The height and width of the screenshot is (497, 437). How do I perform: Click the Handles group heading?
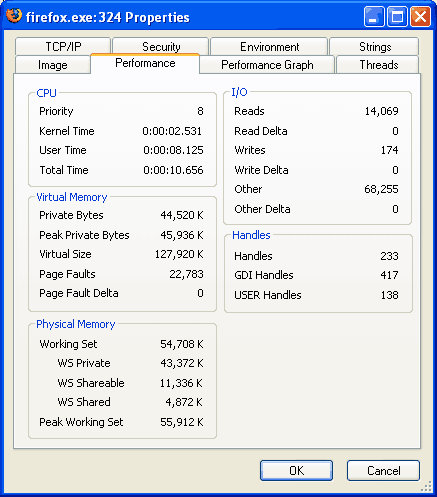click(x=251, y=235)
